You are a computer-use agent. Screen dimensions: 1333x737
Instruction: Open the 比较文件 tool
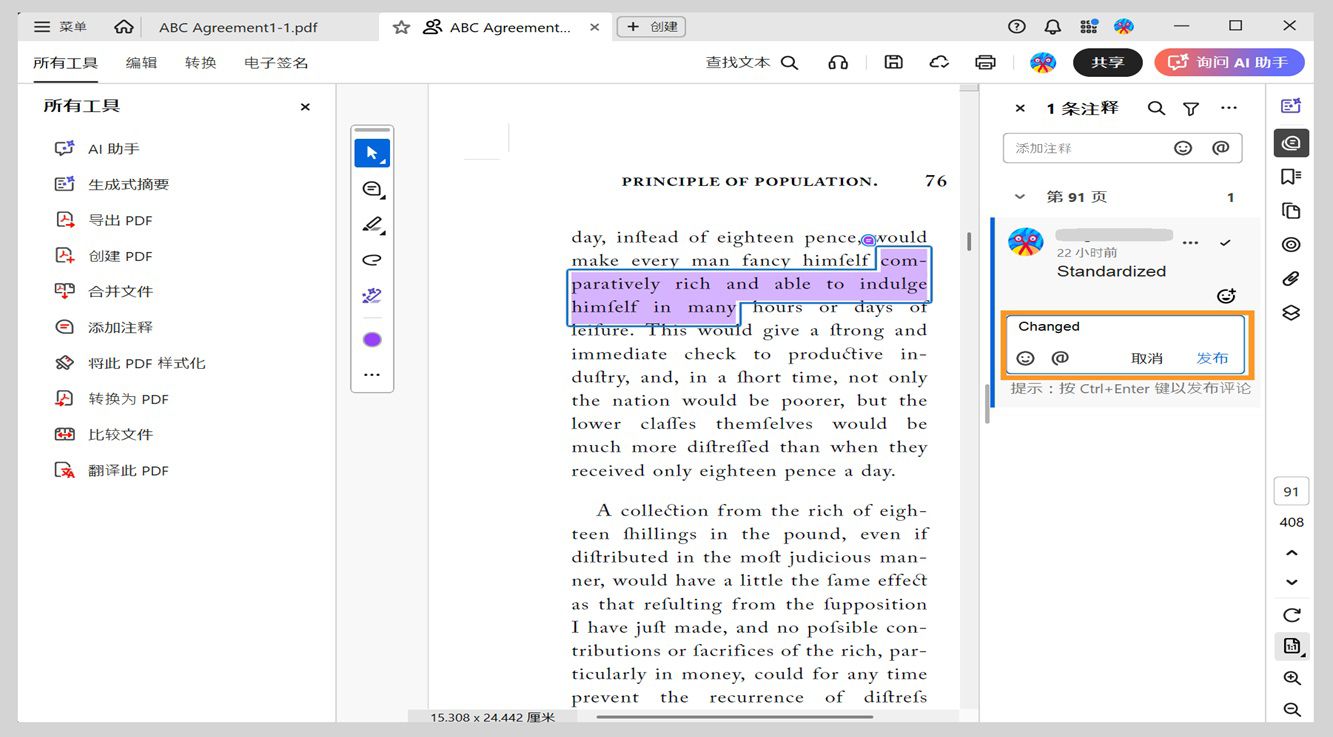pos(104,434)
